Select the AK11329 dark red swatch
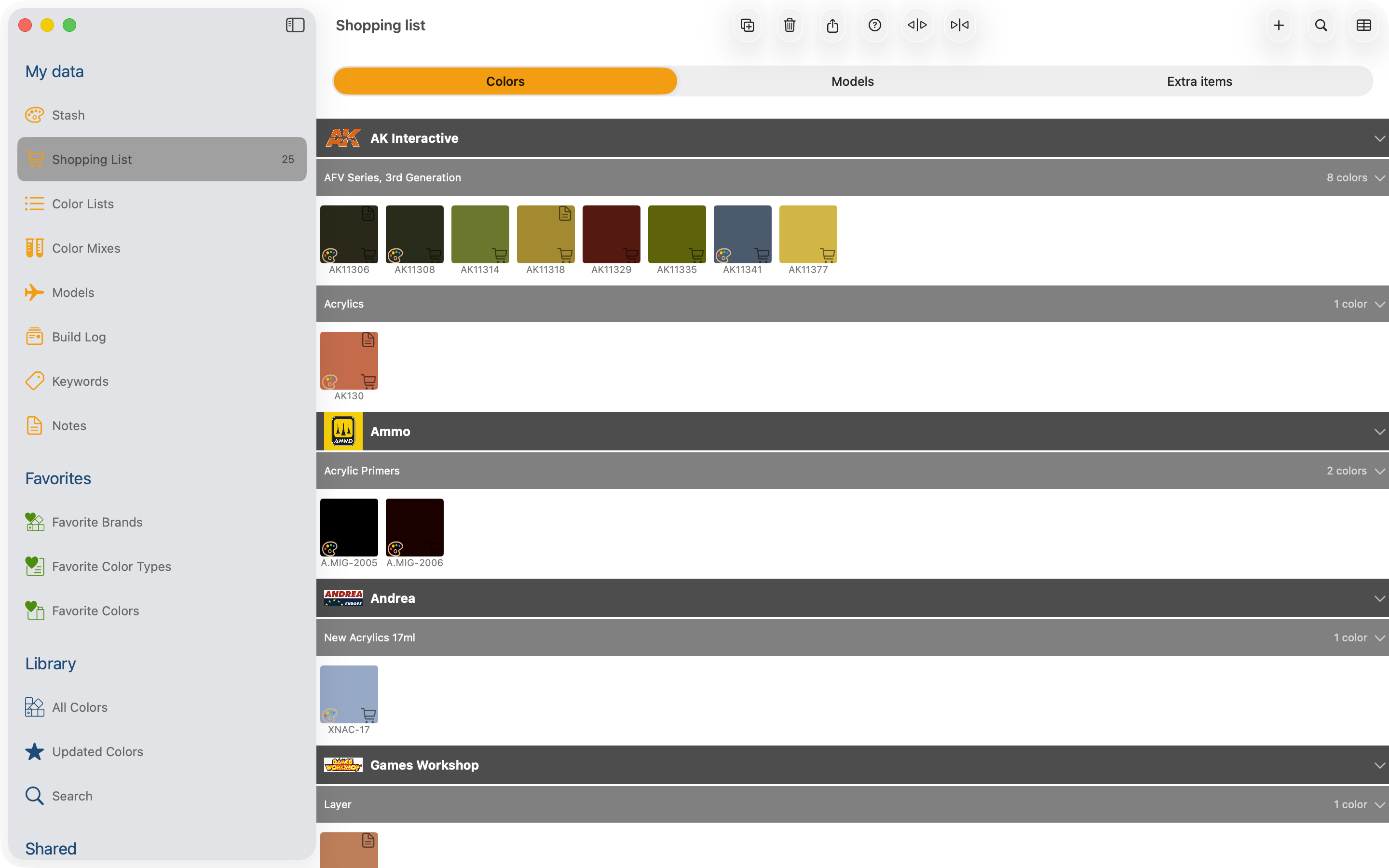1389x868 pixels. [x=611, y=234]
